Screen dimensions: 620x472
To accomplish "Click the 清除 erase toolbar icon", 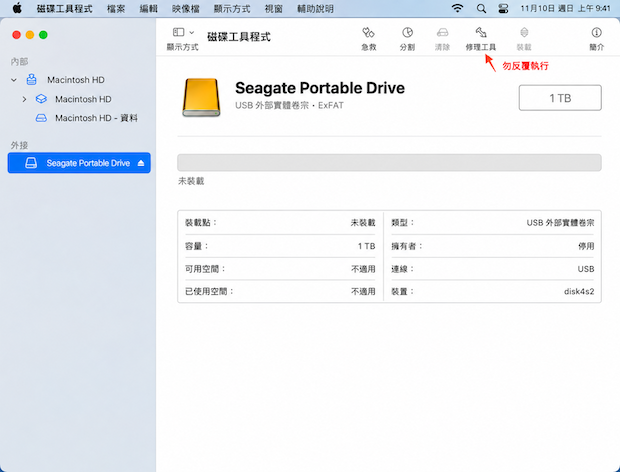I will (x=442, y=33).
